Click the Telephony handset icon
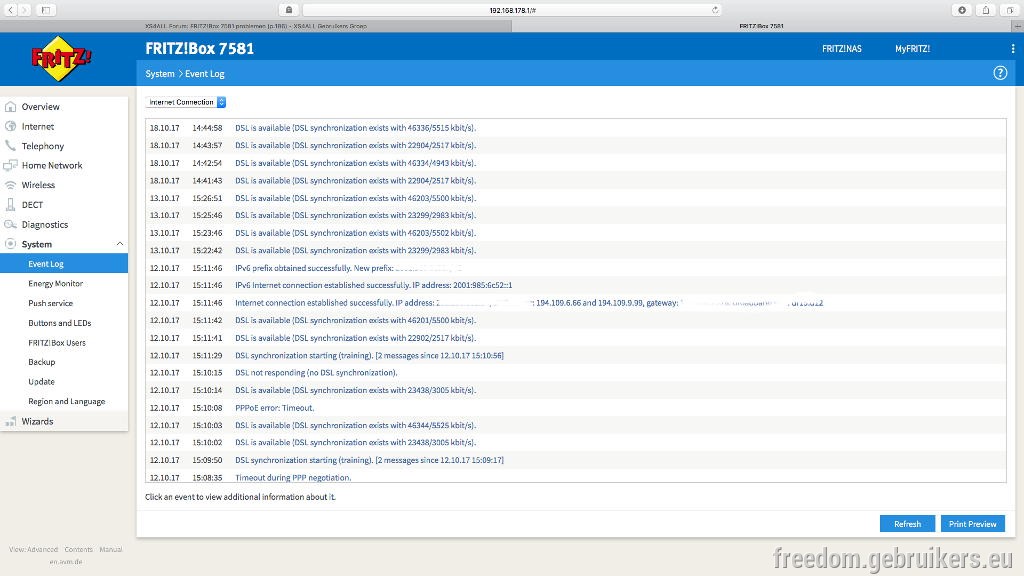 [10, 146]
